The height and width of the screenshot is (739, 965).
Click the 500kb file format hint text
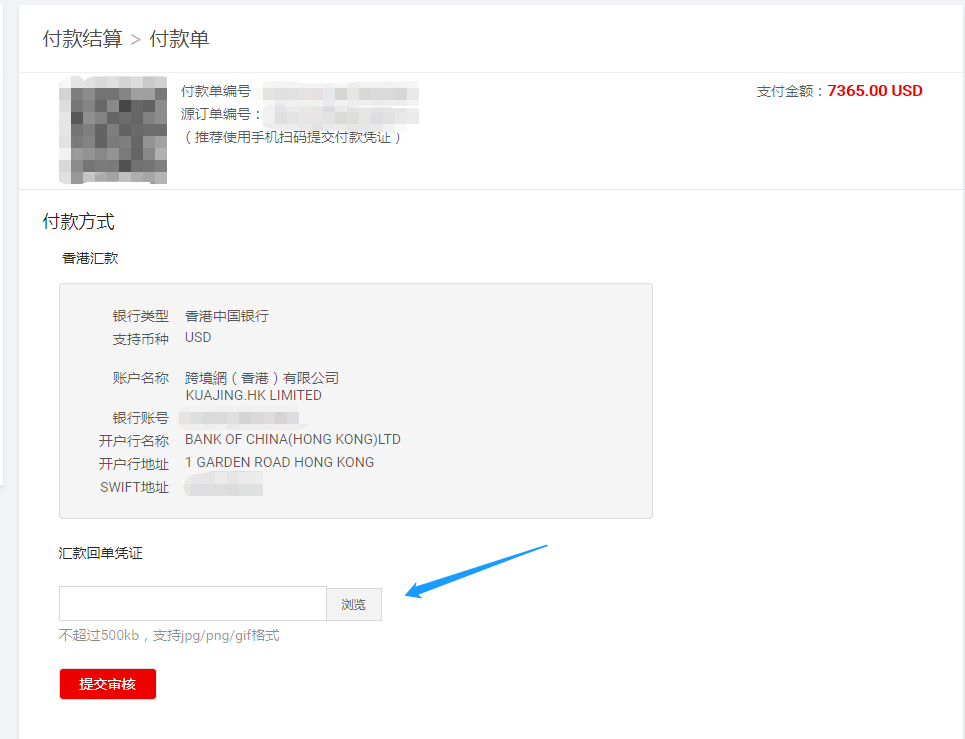(x=169, y=635)
